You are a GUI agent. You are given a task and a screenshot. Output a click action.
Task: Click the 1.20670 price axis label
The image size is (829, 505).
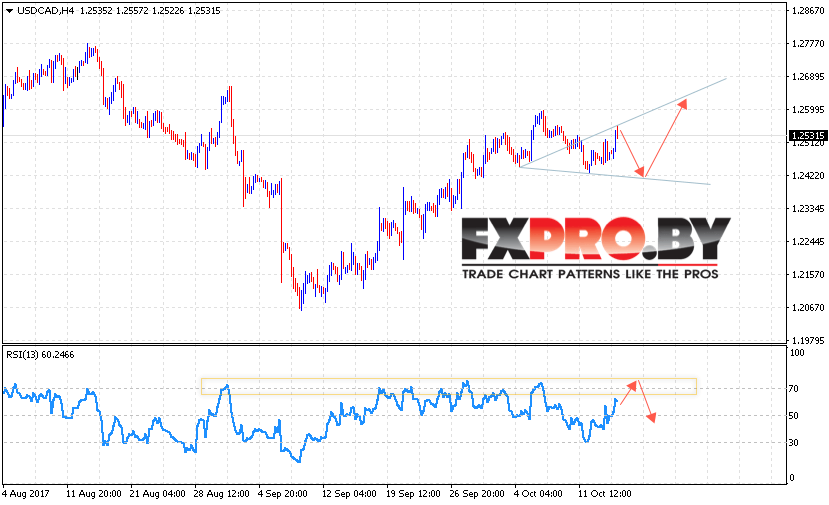point(808,308)
